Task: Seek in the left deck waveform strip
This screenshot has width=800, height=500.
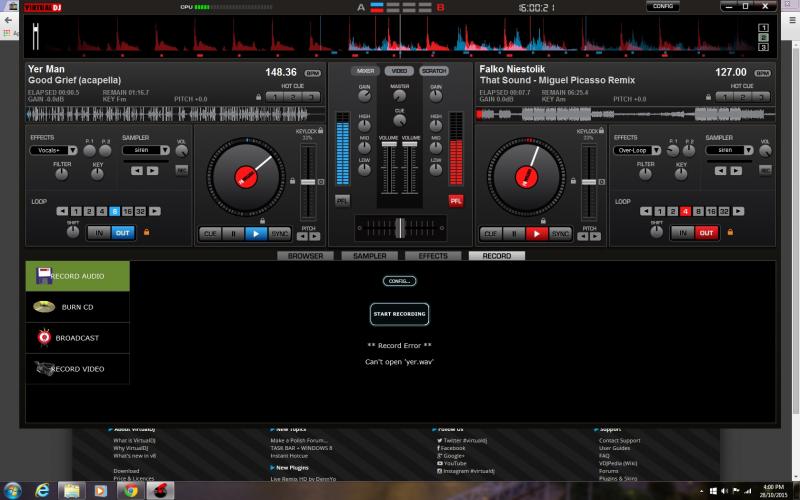Action: click(x=175, y=114)
